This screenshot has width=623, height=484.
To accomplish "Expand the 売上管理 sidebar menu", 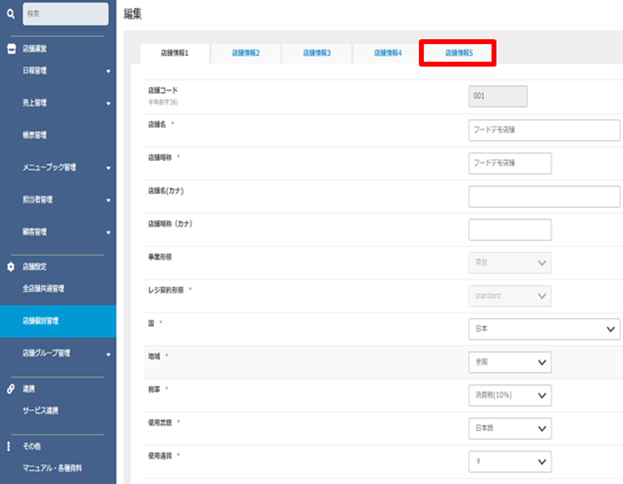I will pos(107,103).
